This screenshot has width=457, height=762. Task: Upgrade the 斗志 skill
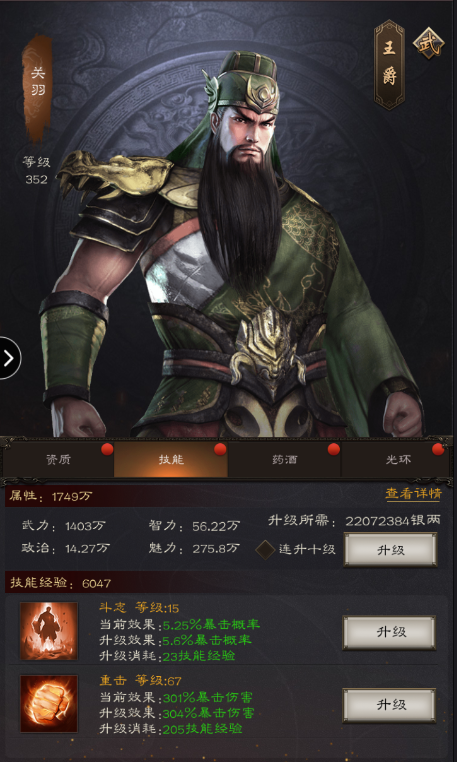[389, 632]
